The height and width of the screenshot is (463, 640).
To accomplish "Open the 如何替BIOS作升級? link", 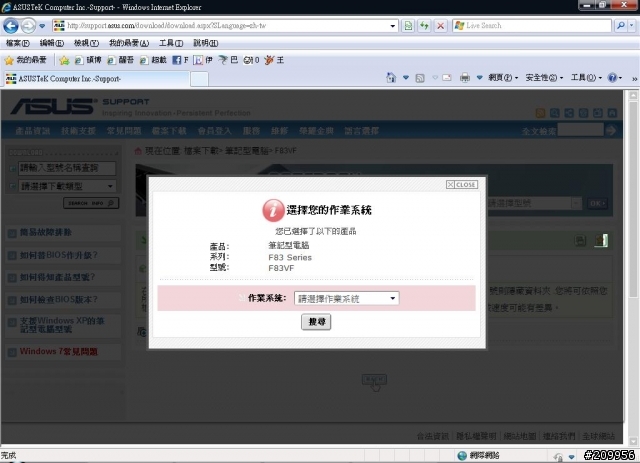I will click(59, 255).
